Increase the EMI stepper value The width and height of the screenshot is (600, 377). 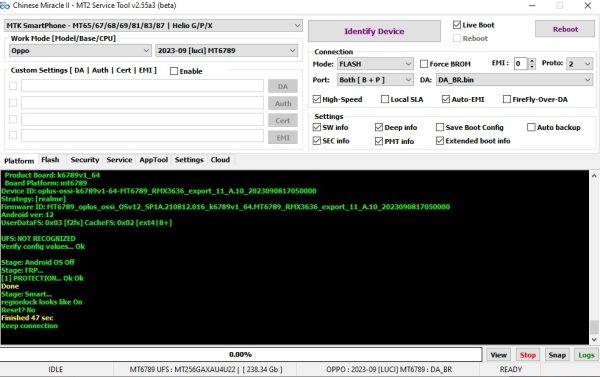(532, 60)
